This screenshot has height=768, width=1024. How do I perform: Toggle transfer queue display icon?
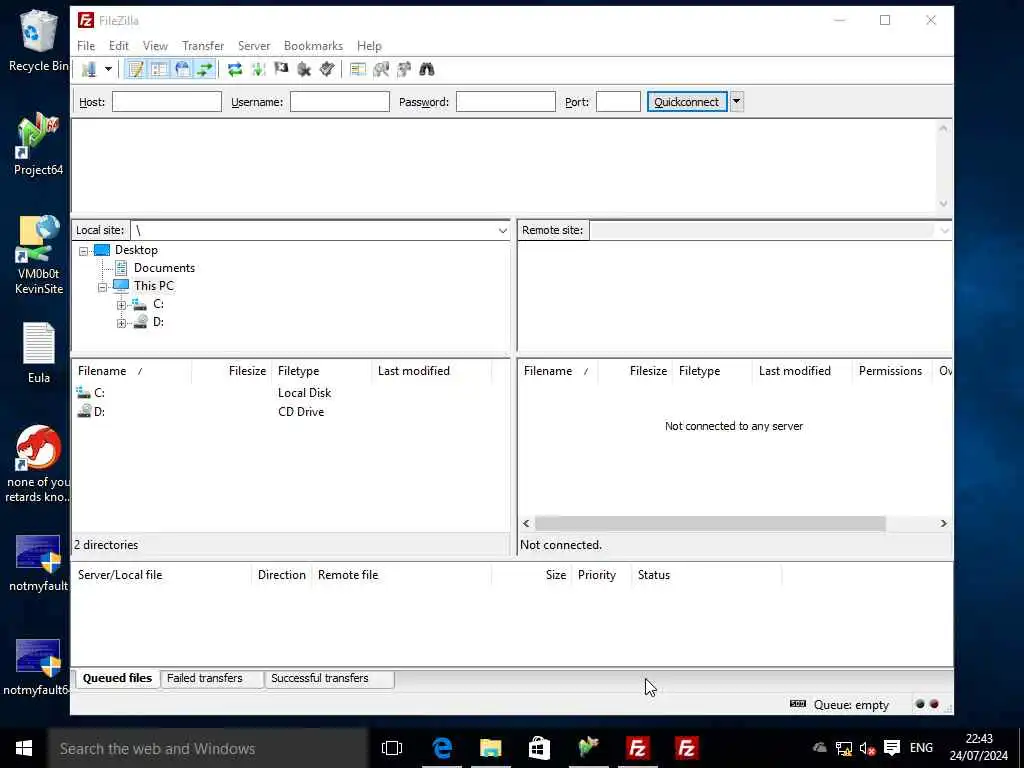coord(205,69)
